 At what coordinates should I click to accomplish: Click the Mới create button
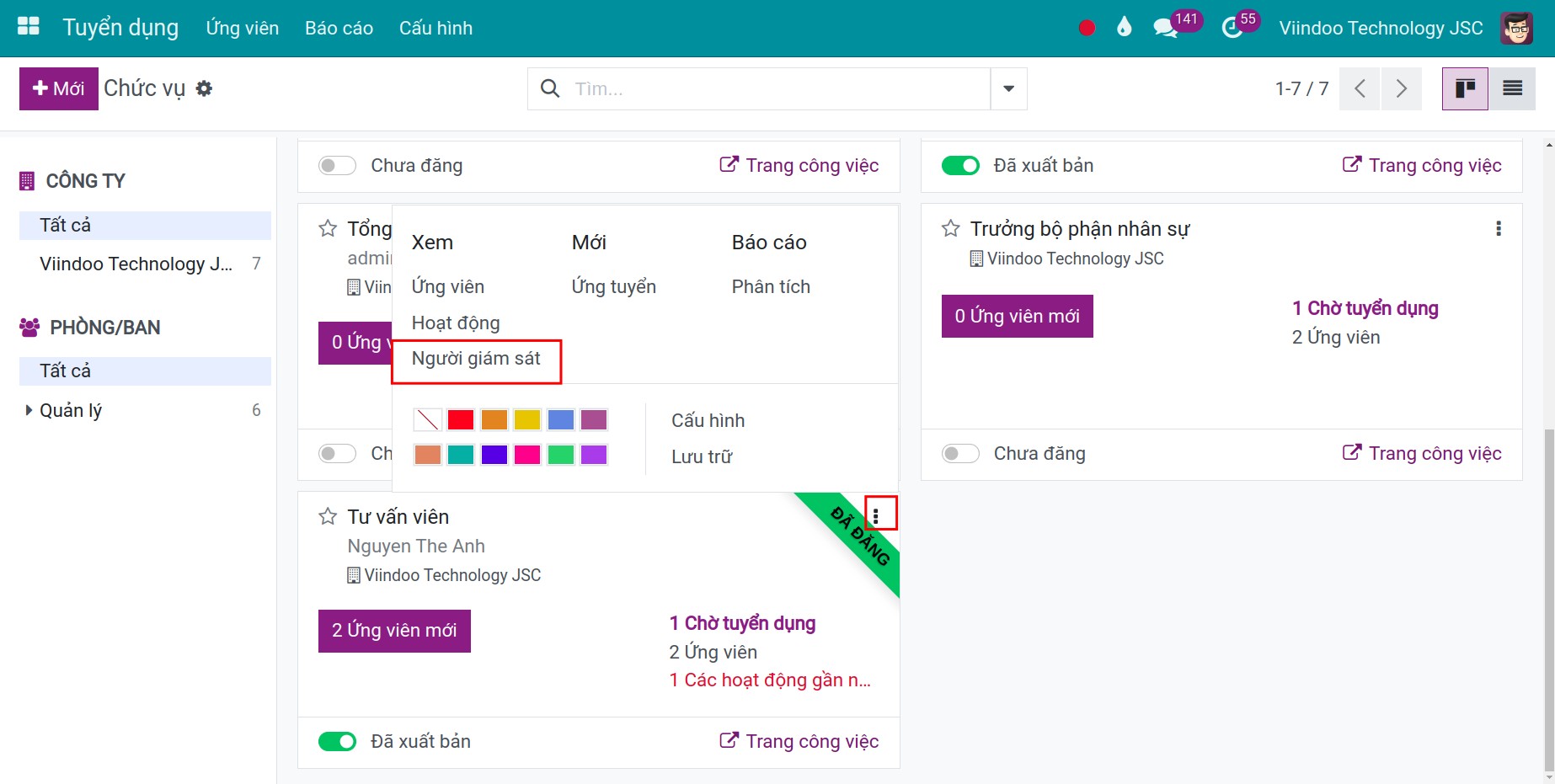tap(59, 88)
